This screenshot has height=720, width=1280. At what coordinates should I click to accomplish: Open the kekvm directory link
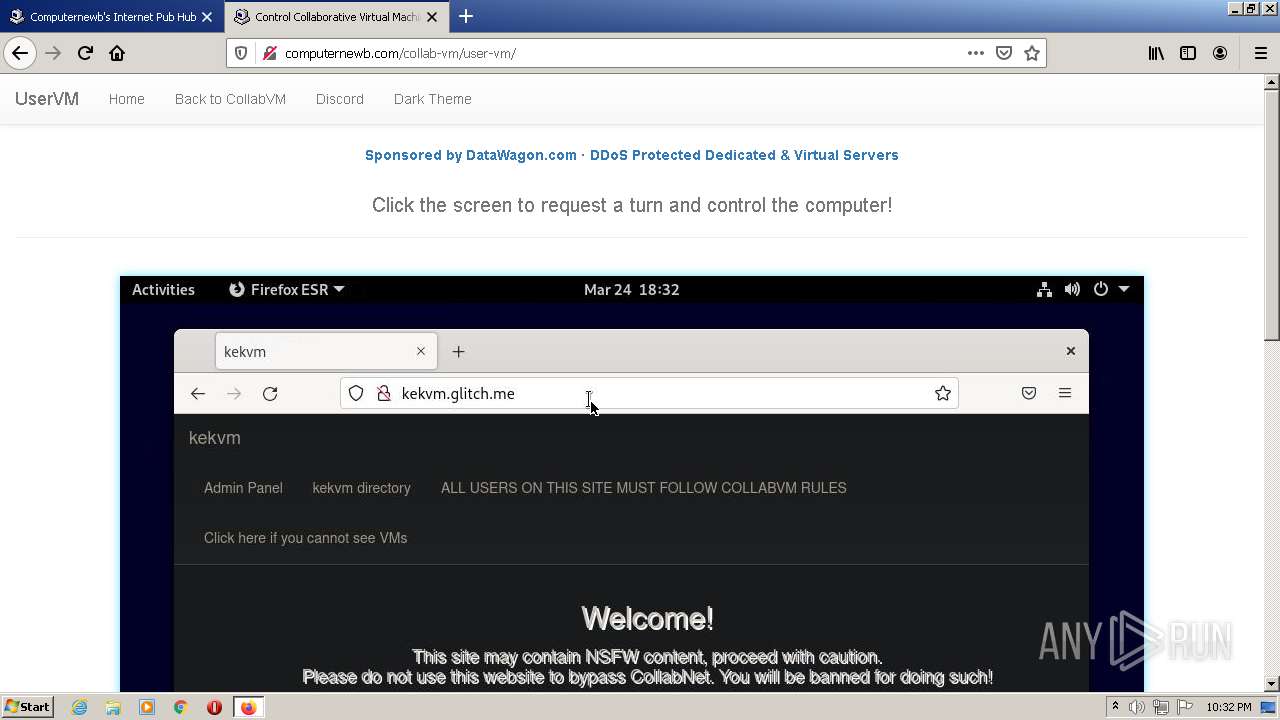361,488
